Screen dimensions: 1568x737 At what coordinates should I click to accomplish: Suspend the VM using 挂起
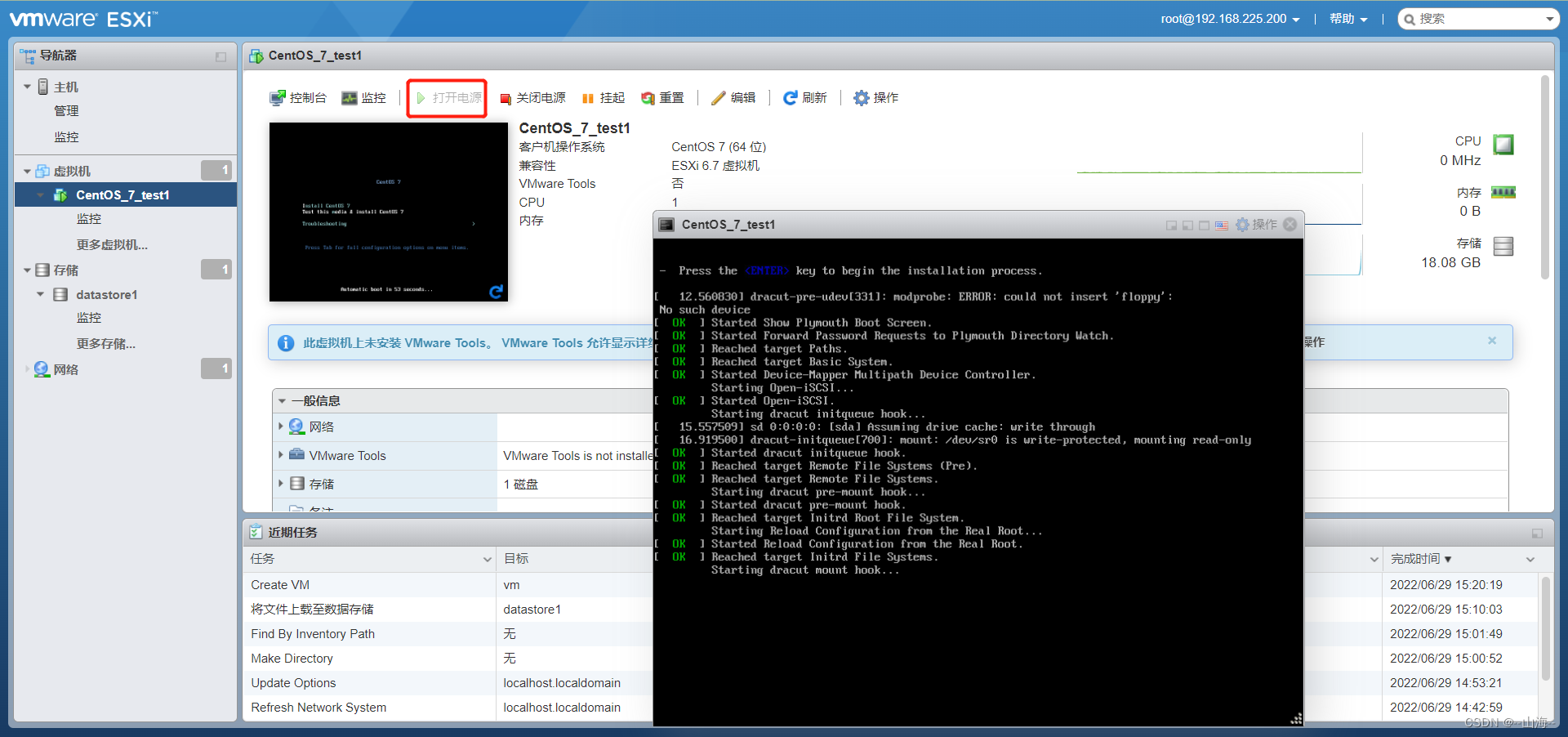[604, 98]
